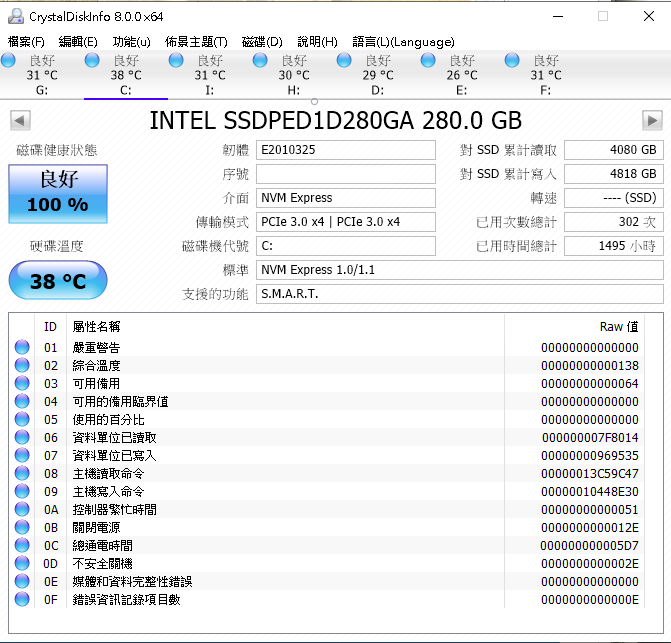Viewport: 671px width, 643px height.
Task: Click the status orb for drive E:
Action: click(428, 60)
